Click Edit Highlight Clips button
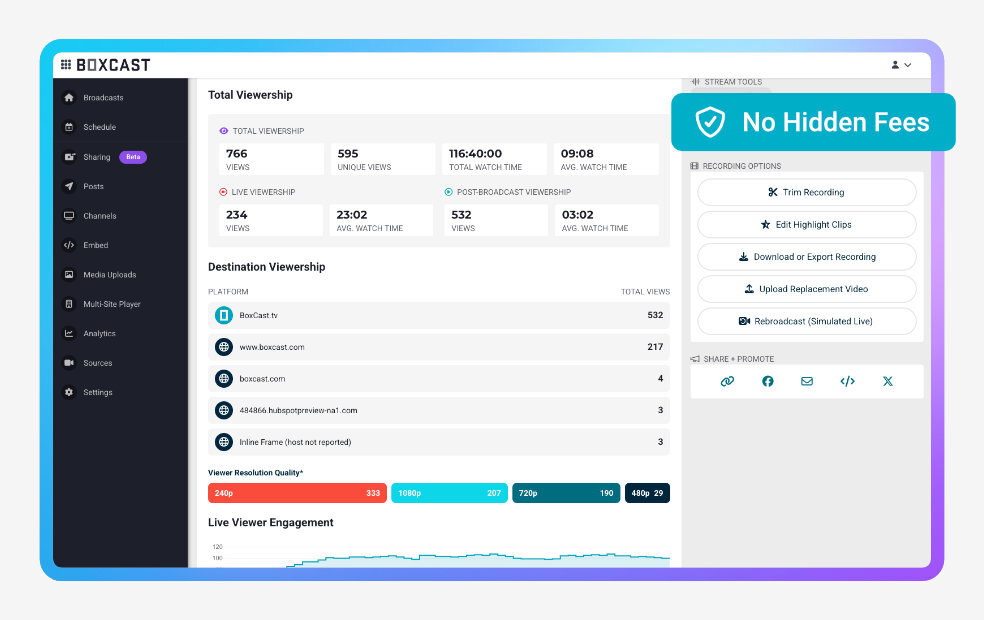The image size is (984, 620). [x=806, y=225]
